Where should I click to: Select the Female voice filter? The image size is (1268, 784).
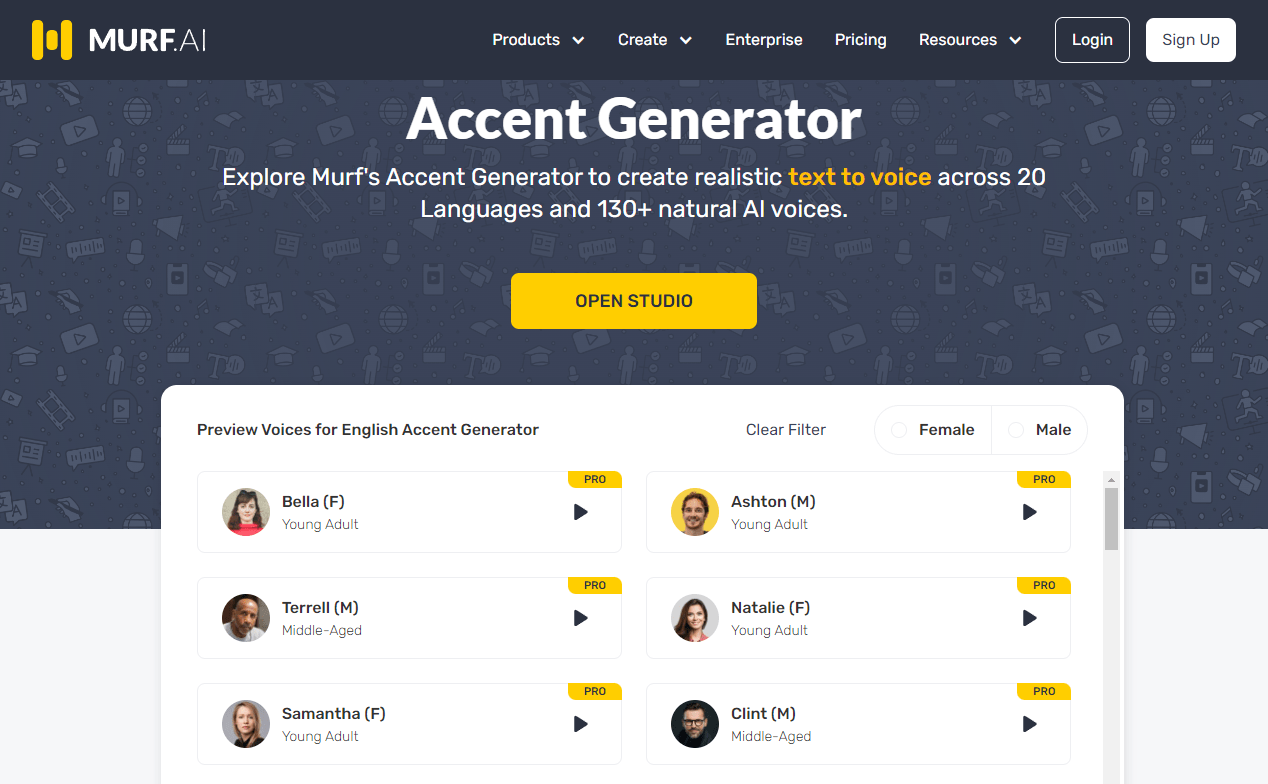tap(931, 429)
